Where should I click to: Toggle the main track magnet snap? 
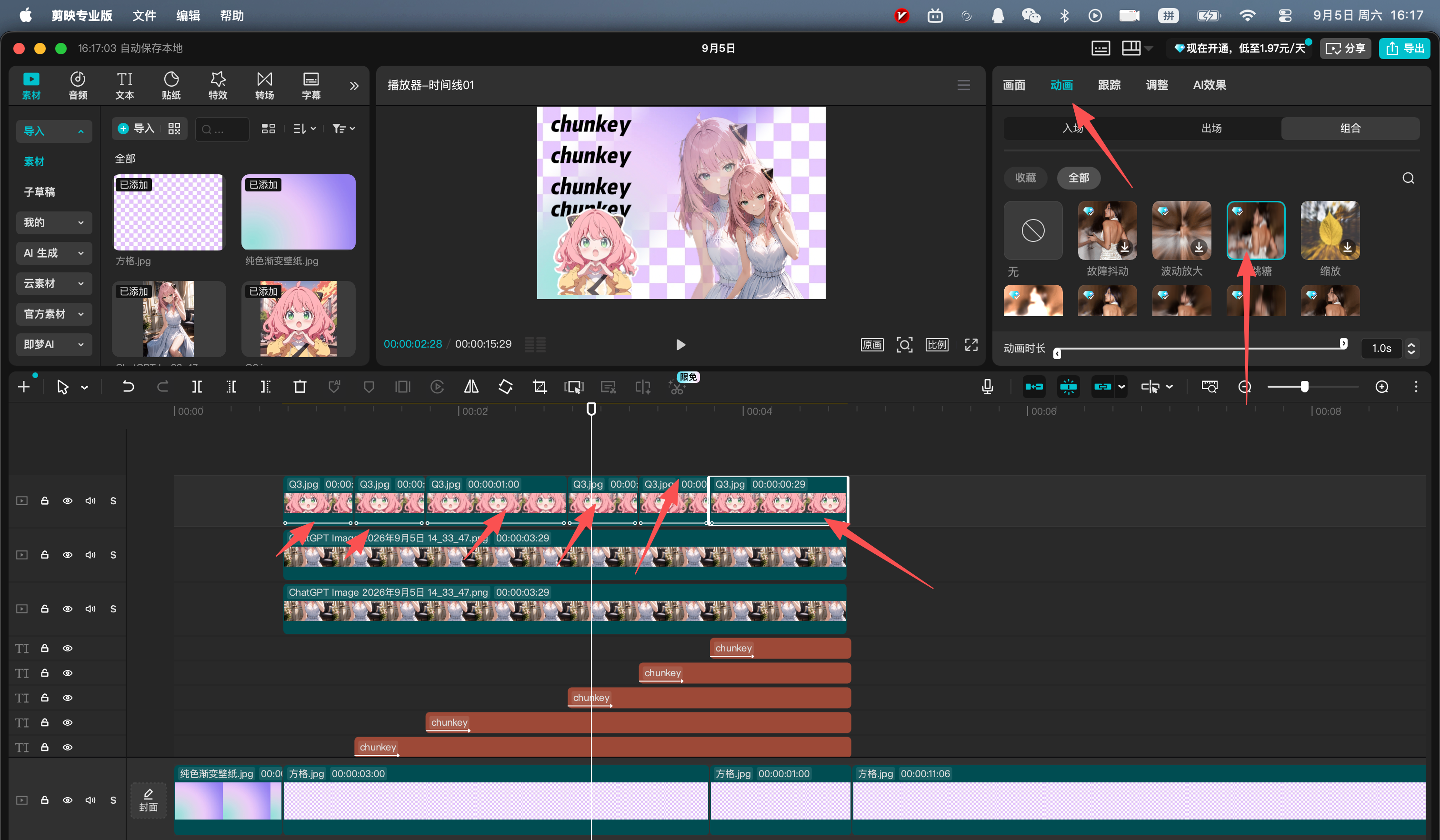pyautogui.click(x=1034, y=387)
